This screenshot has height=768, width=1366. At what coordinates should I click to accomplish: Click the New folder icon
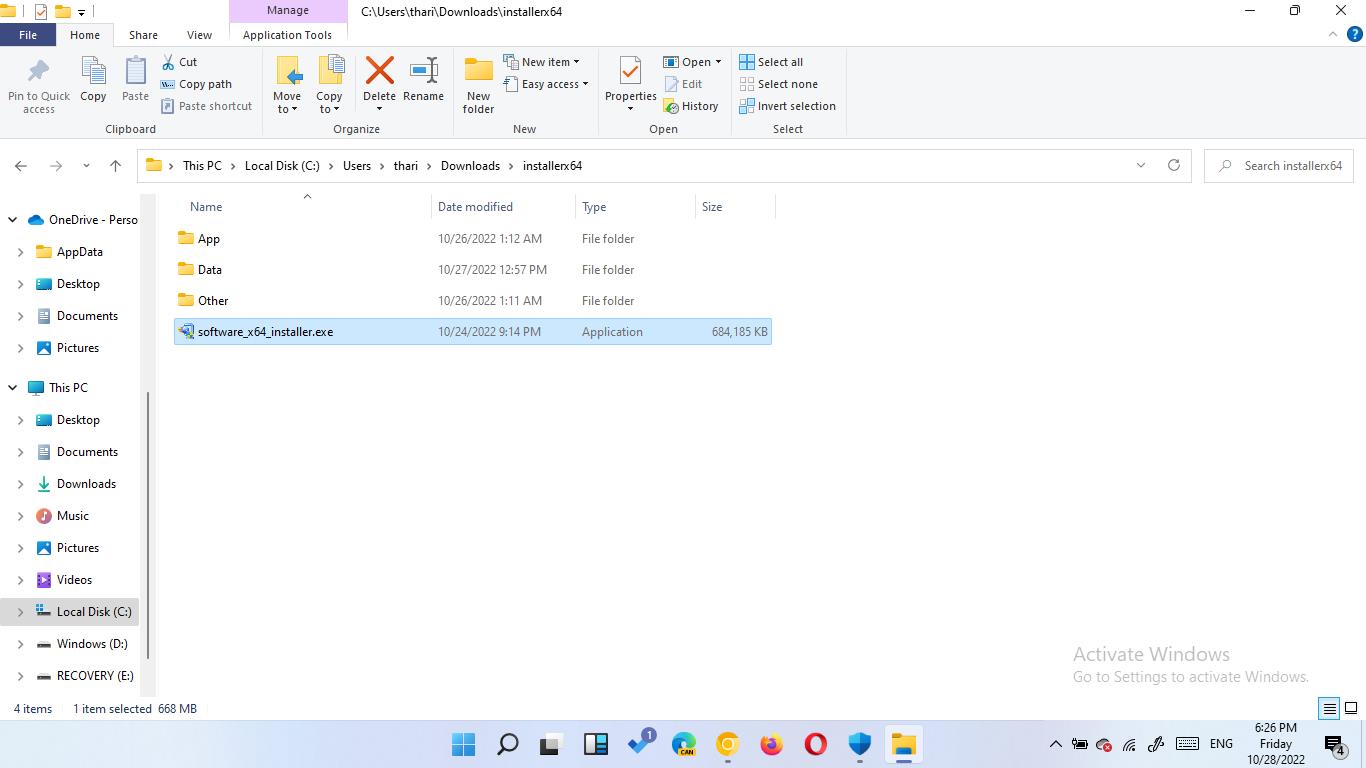point(478,72)
